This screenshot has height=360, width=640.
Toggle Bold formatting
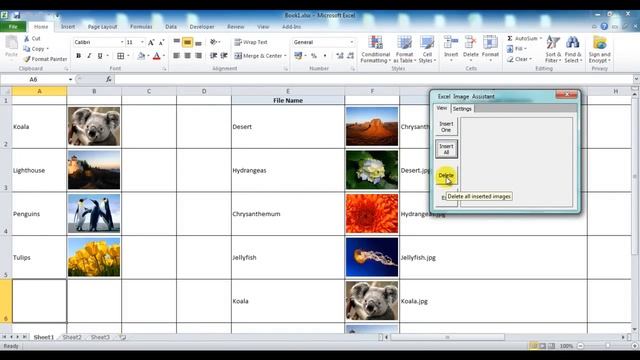(78, 56)
